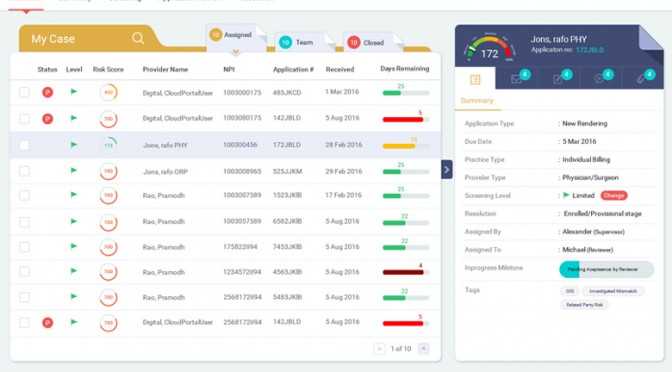
Task: Click the 172 risk gauge in case header
Action: [489, 49]
